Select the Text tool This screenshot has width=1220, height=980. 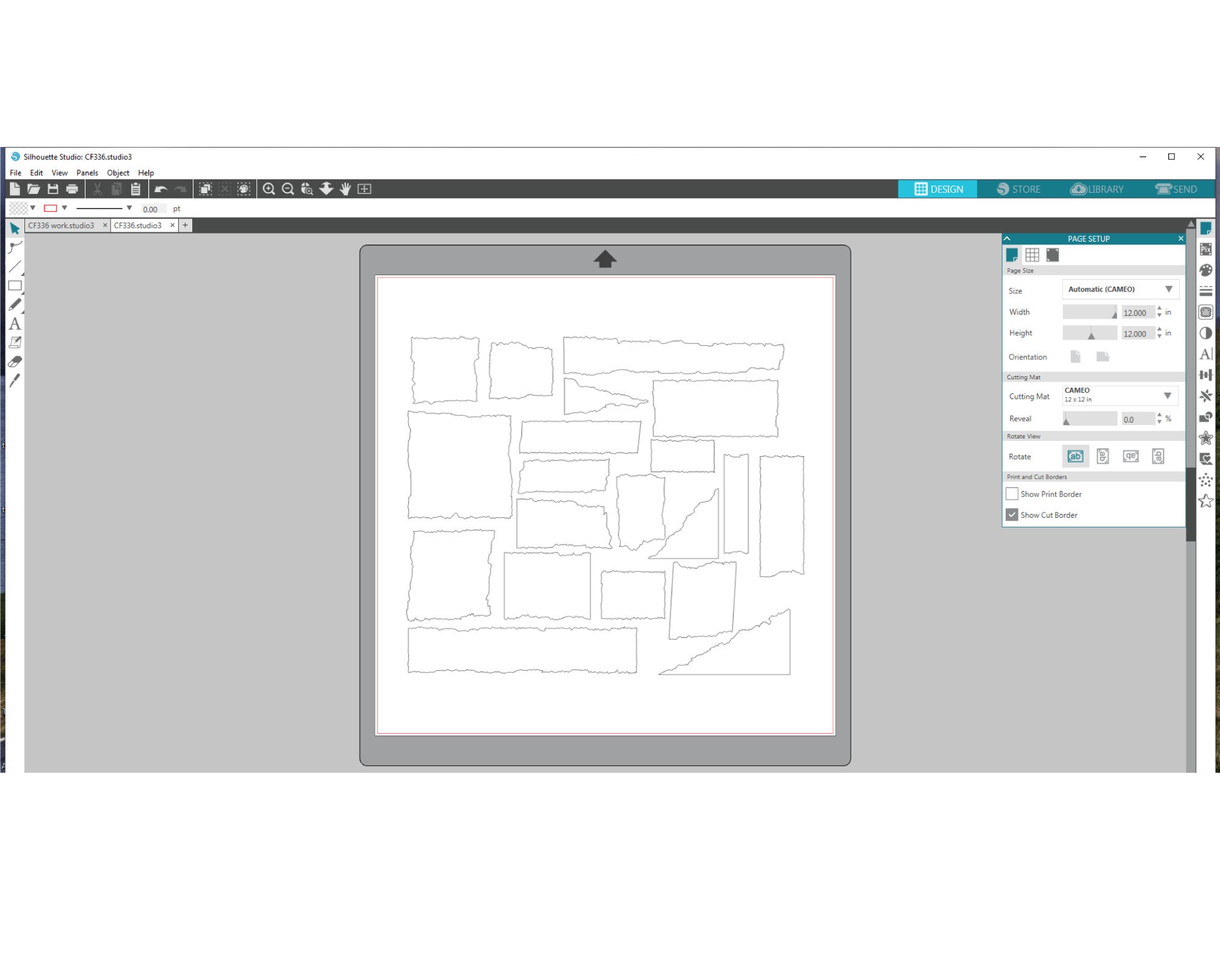[x=14, y=322]
